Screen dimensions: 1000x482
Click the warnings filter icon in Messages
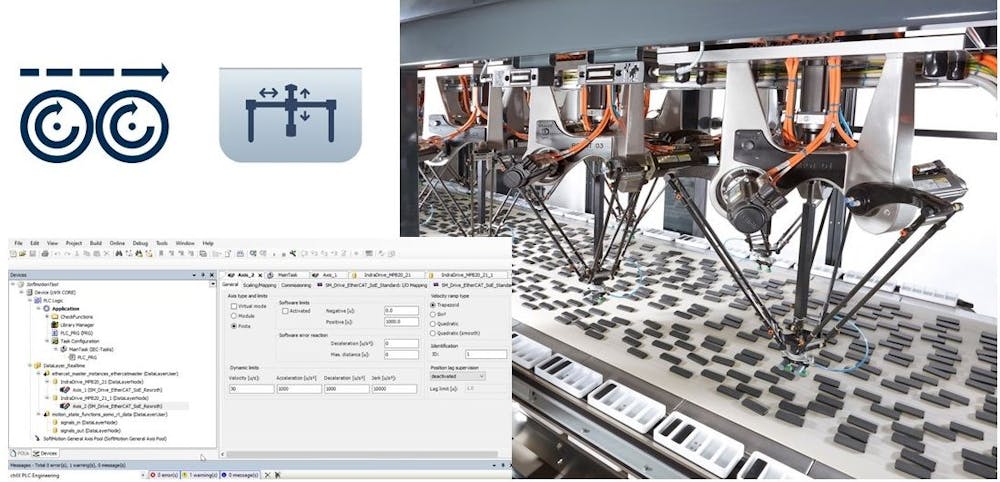point(184,473)
